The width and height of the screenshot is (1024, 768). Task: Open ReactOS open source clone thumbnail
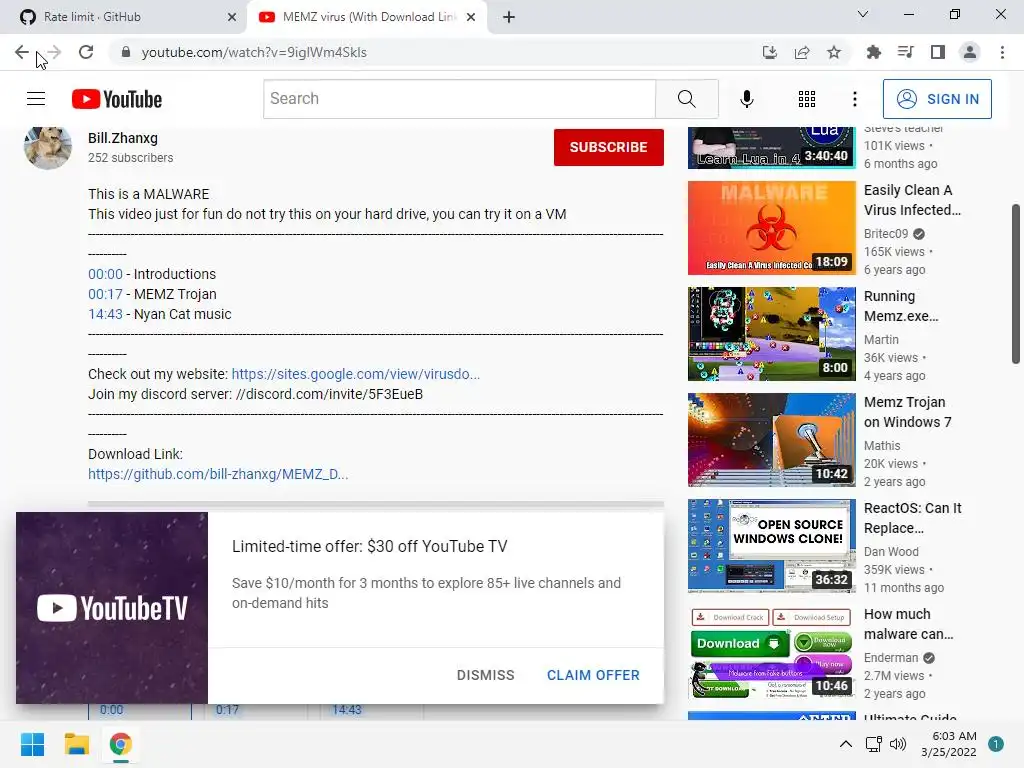click(771, 546)
